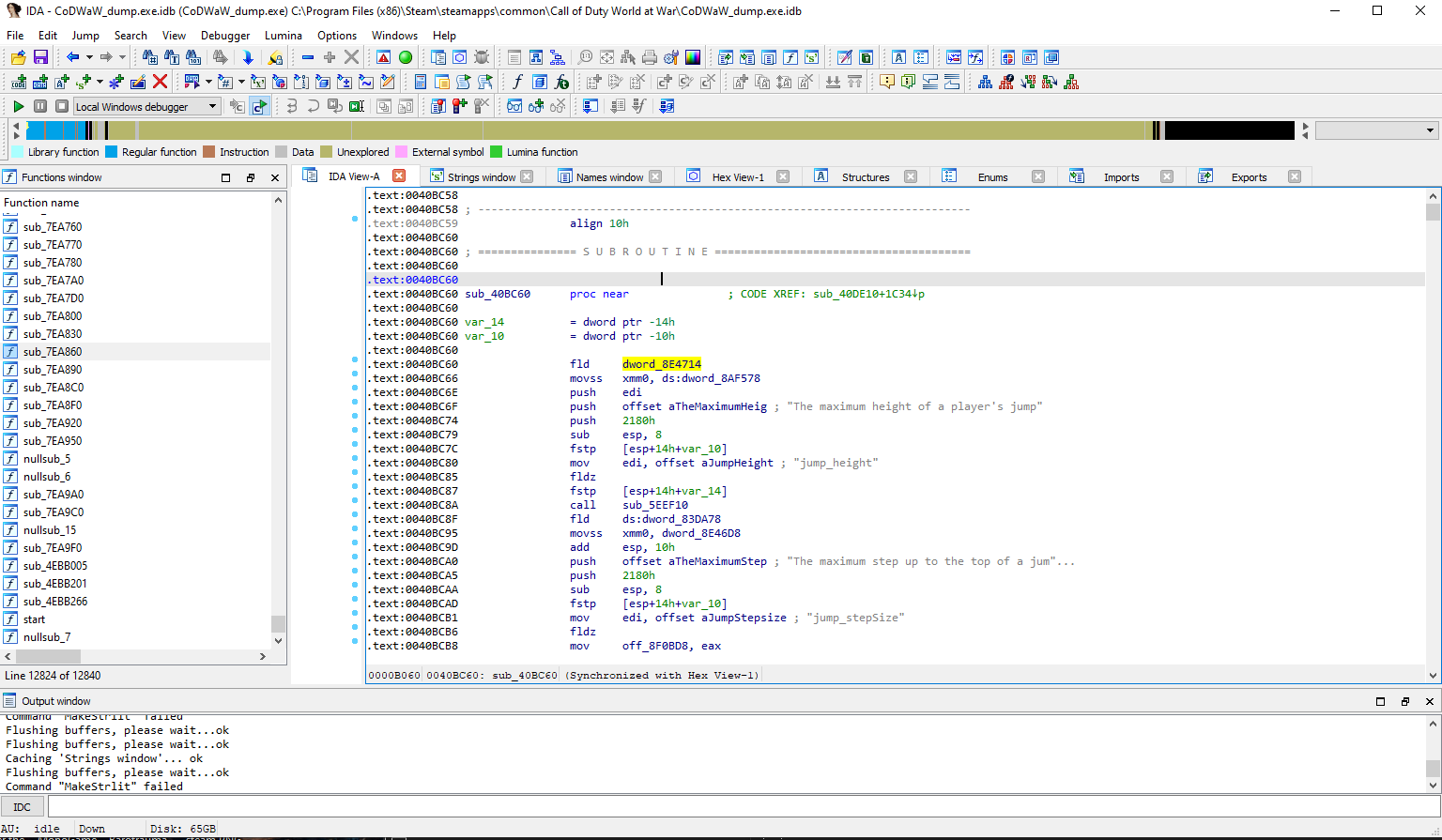1442x840 pixels.
Task: Switch to the Strings window tab
Action: point(481,177)
